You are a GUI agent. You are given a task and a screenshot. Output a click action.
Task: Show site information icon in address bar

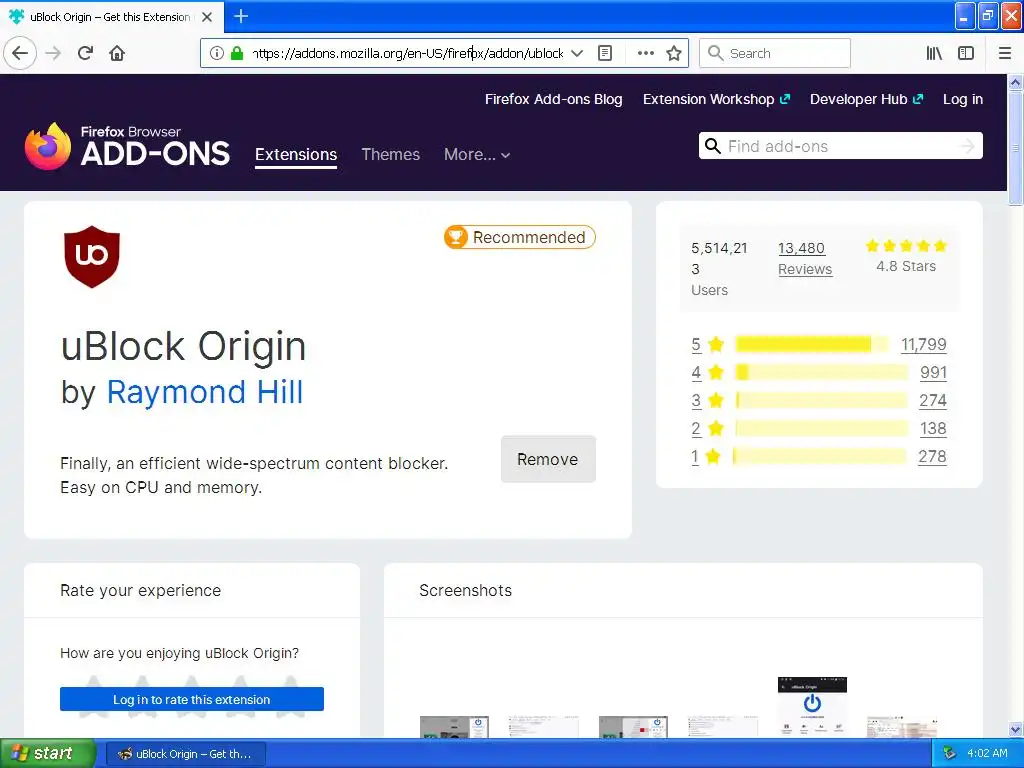click(x=217, y=53)
